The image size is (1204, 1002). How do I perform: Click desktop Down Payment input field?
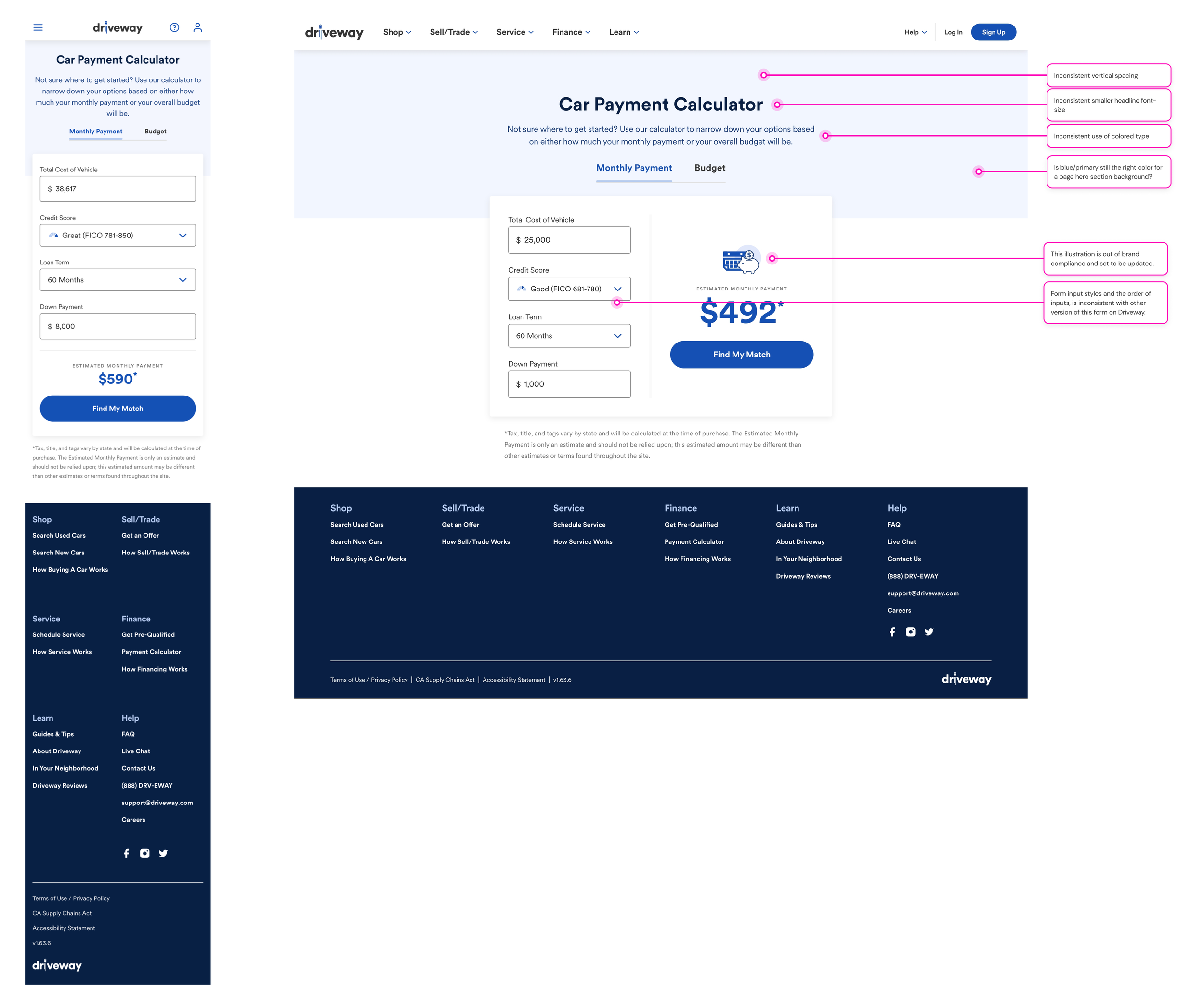[x=569, y=384]
